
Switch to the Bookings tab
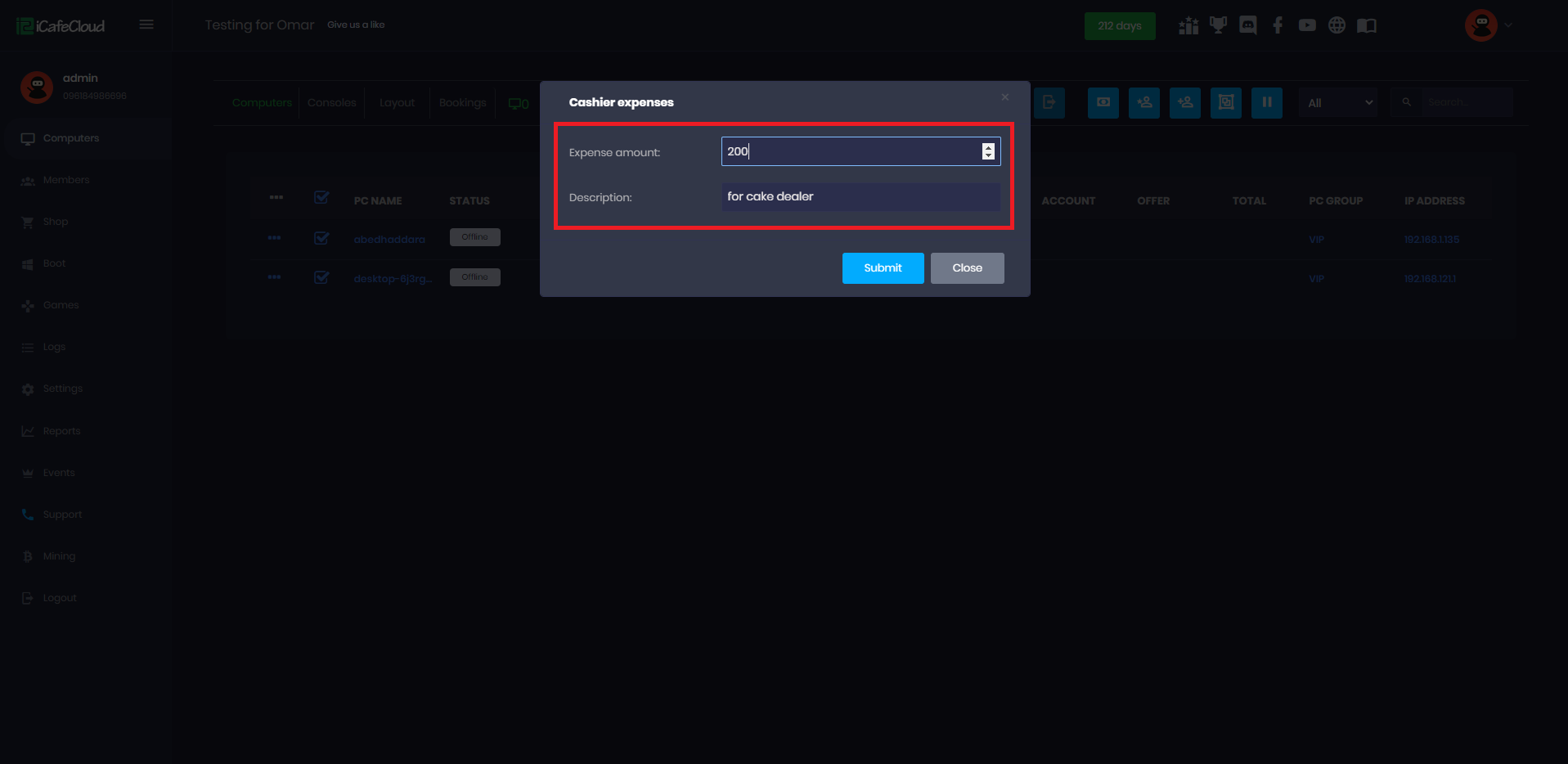(462, 102)
